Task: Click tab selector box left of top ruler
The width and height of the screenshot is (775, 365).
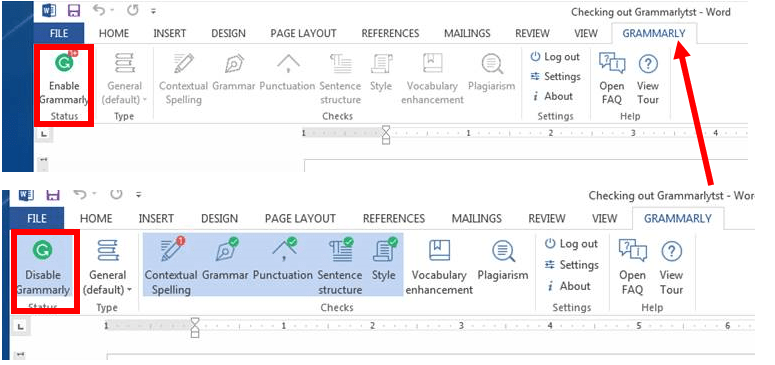Action: pyautogui.click(x=43, y=134)
